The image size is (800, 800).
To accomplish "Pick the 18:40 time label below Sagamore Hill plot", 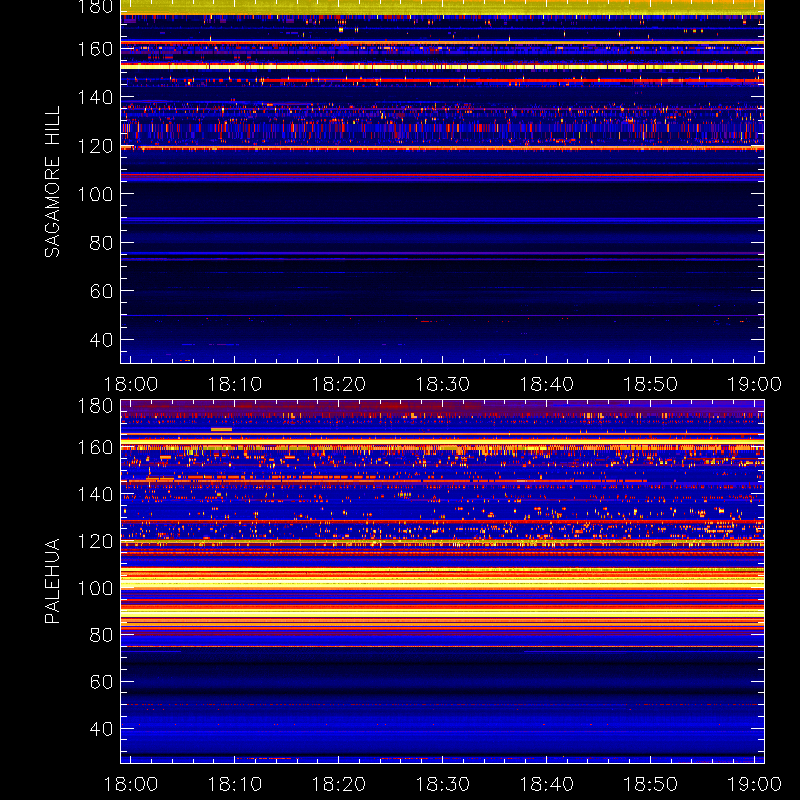I will [x=546, y=384].
